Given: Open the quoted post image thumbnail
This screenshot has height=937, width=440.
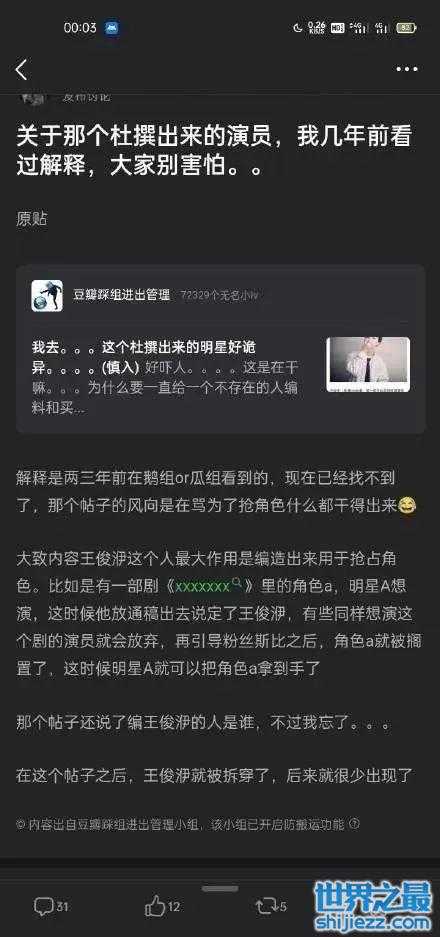Looking at the screenshot, I should pos(368,365).
